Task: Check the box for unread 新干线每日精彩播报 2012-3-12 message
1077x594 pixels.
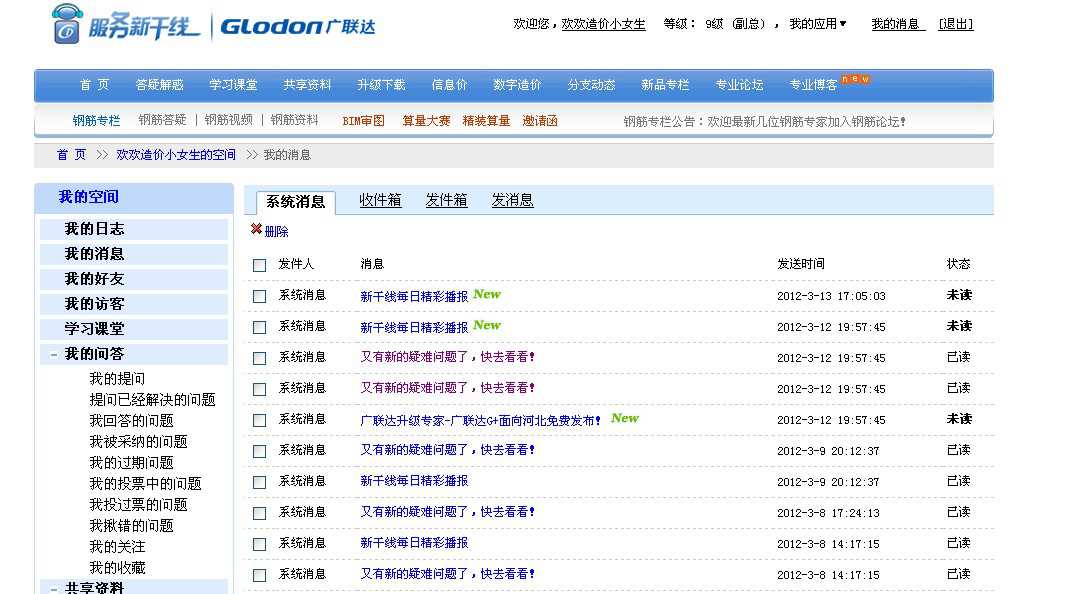Action: click(260, 328)
